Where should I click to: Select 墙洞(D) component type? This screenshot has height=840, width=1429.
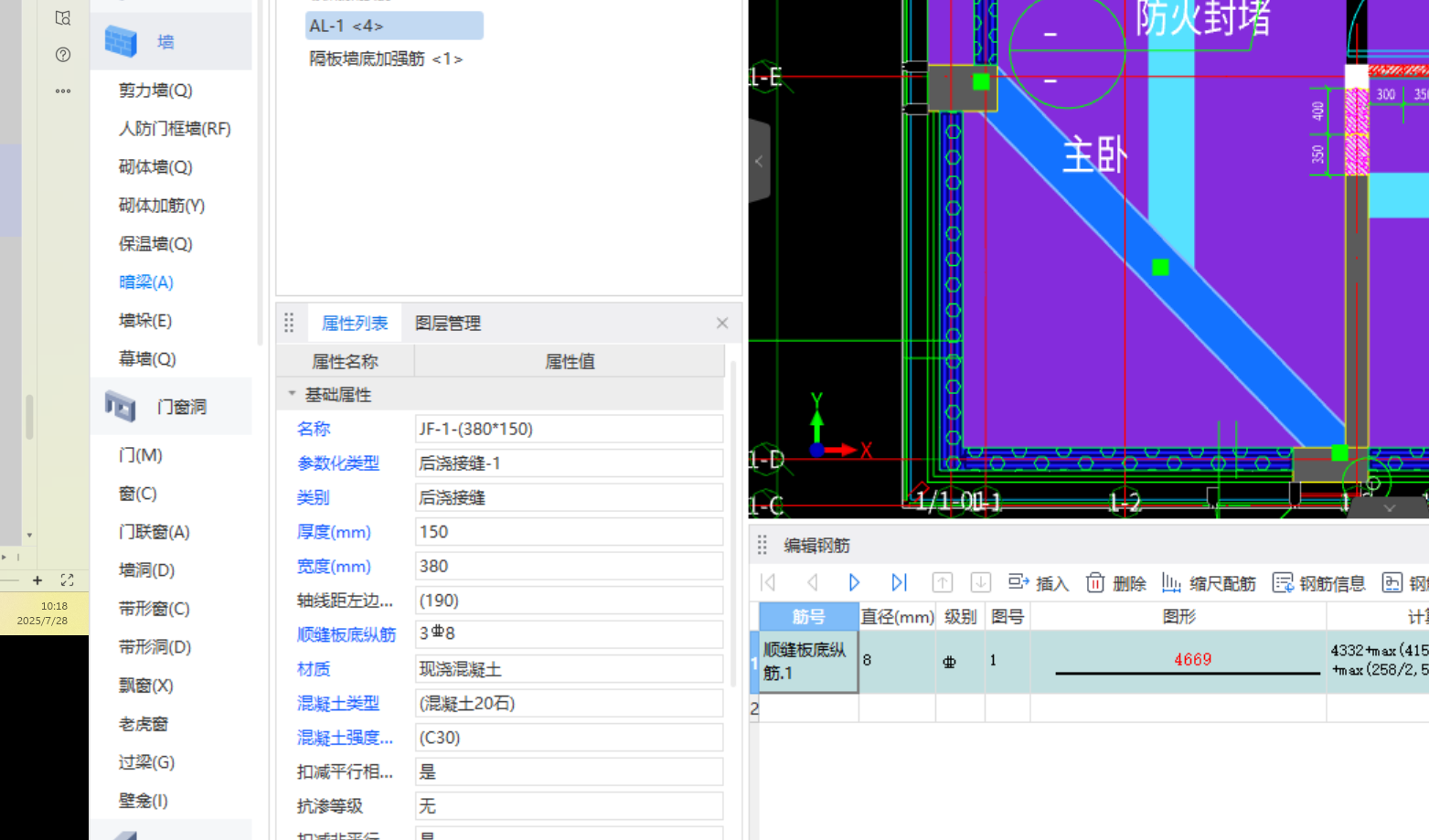tap(146, 570)
